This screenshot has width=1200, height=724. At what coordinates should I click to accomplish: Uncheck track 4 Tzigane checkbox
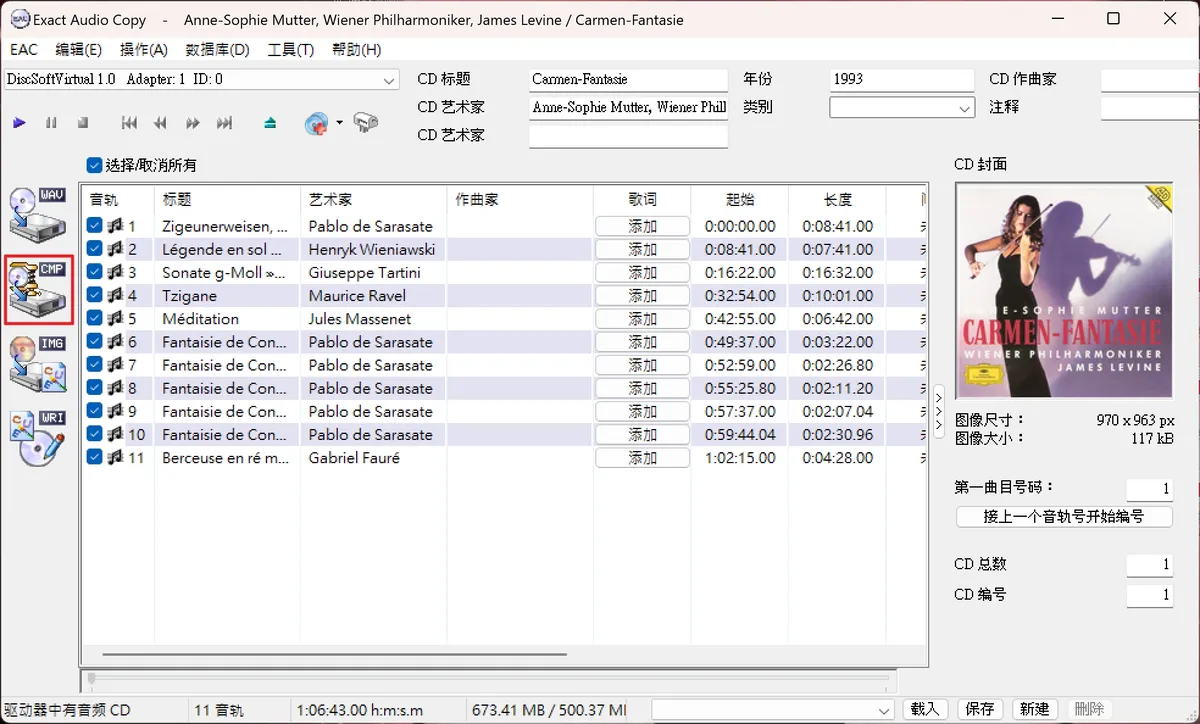coord(94,295)
